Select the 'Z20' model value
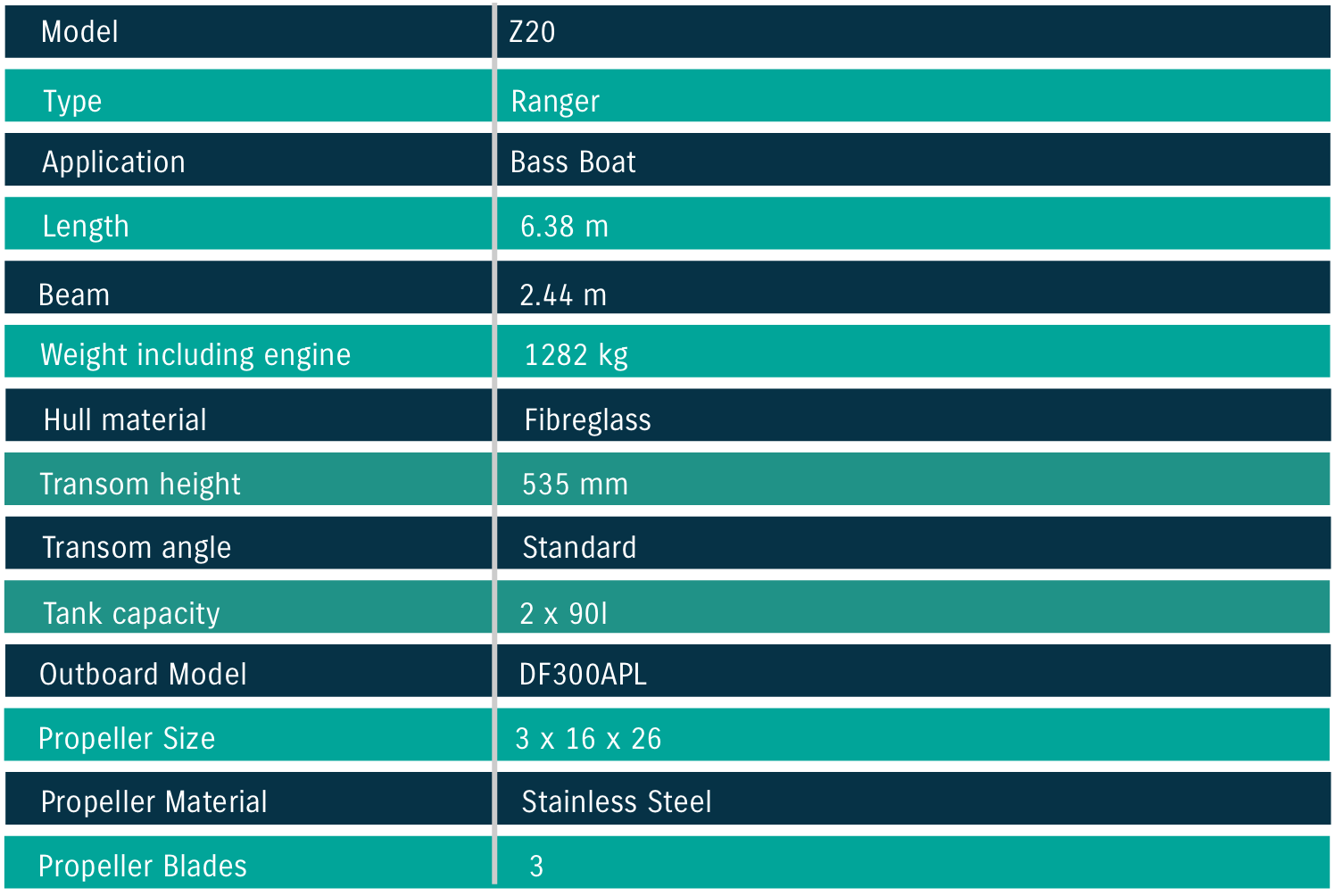 pyautogui.click(x=532, y=32)
